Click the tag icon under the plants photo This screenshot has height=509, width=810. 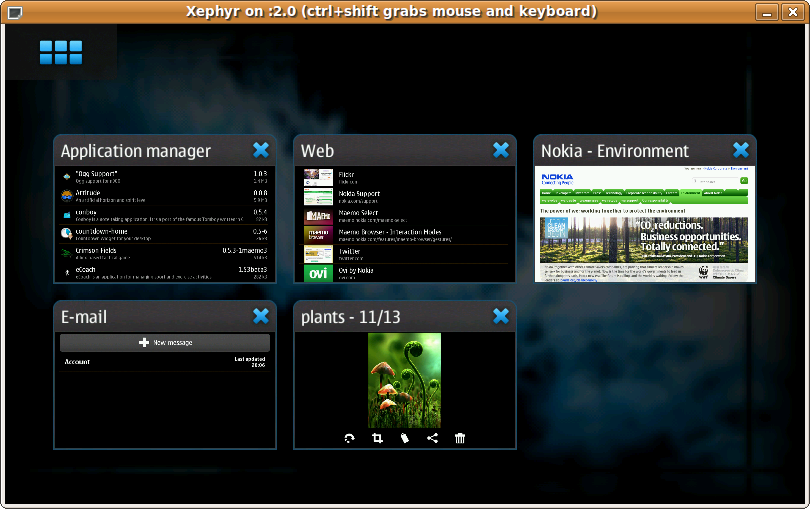tap(405, 438)
